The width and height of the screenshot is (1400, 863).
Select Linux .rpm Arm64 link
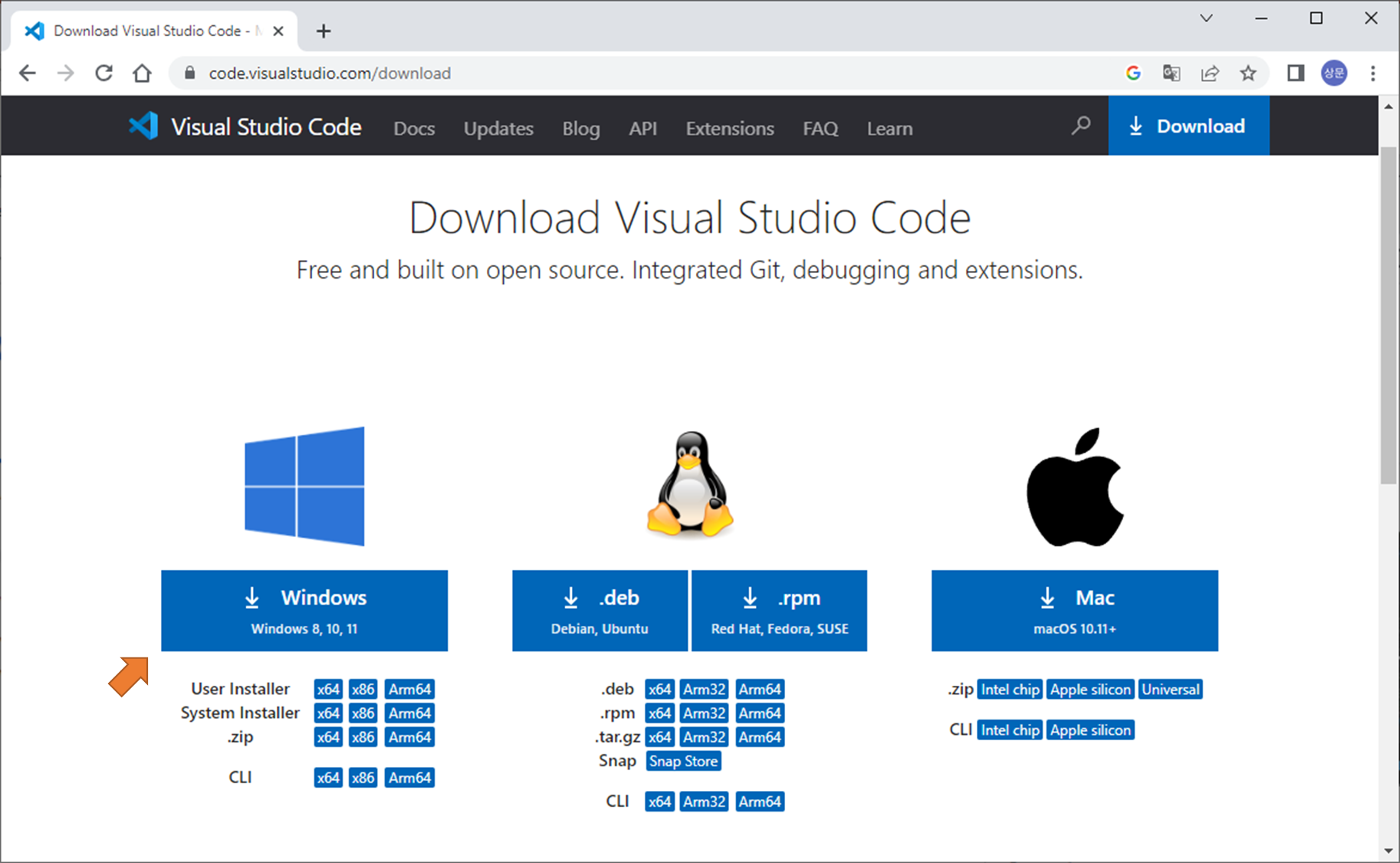click(760, 713)
